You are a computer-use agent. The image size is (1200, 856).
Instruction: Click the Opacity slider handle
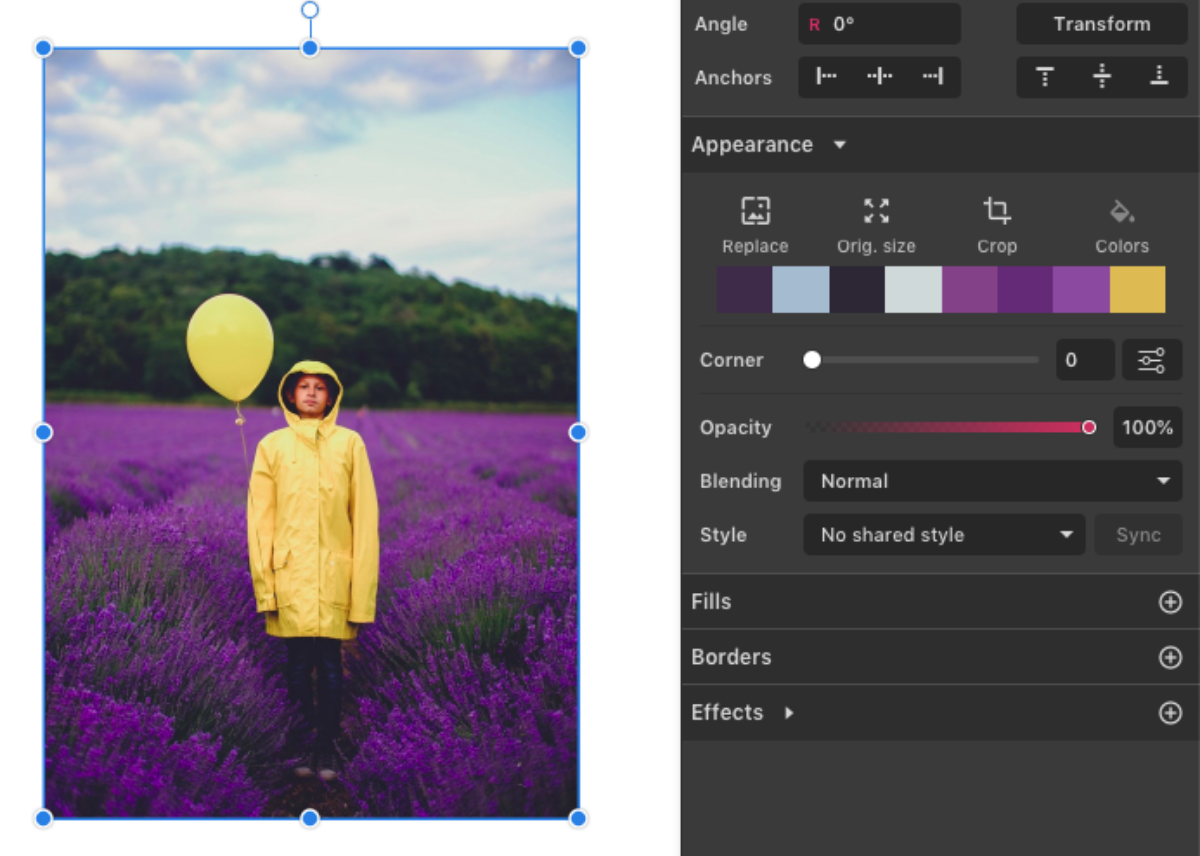pos(1089,427)
